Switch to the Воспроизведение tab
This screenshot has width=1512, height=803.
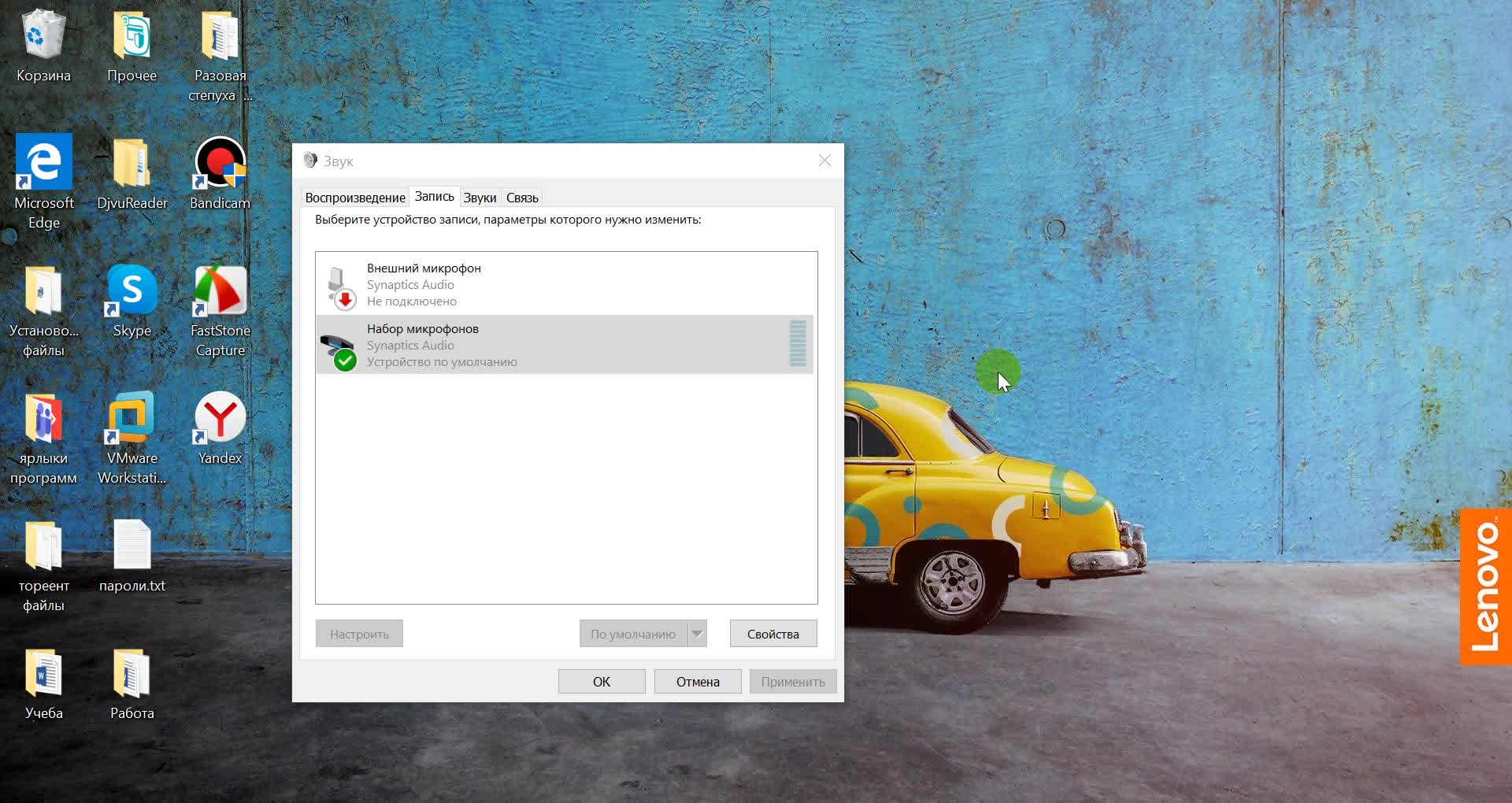355,198
